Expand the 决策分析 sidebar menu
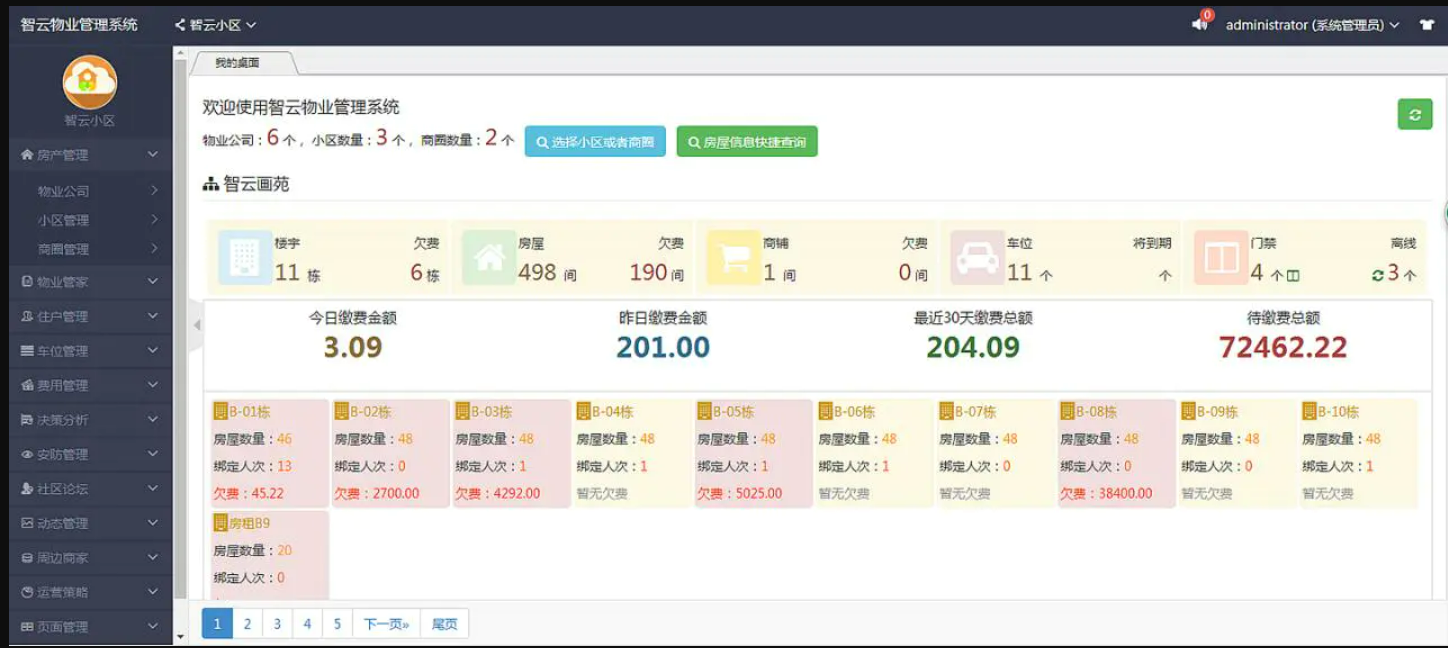 click(90, 420)
